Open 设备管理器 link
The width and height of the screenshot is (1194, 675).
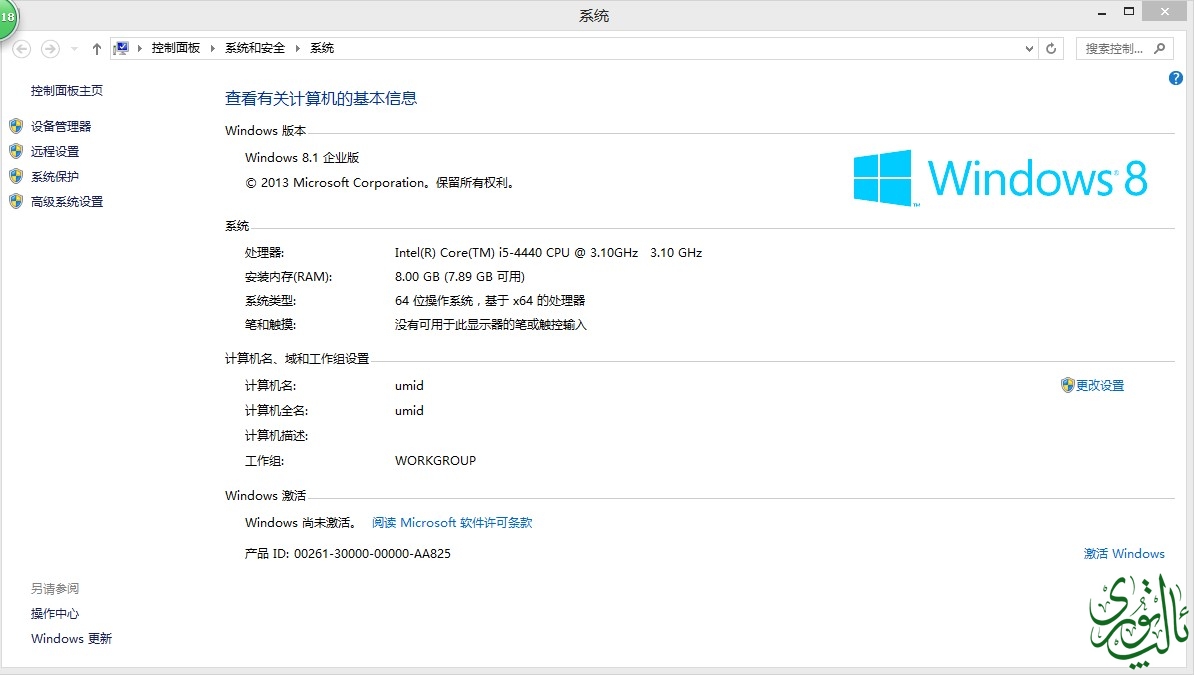(x=61, y=126)
